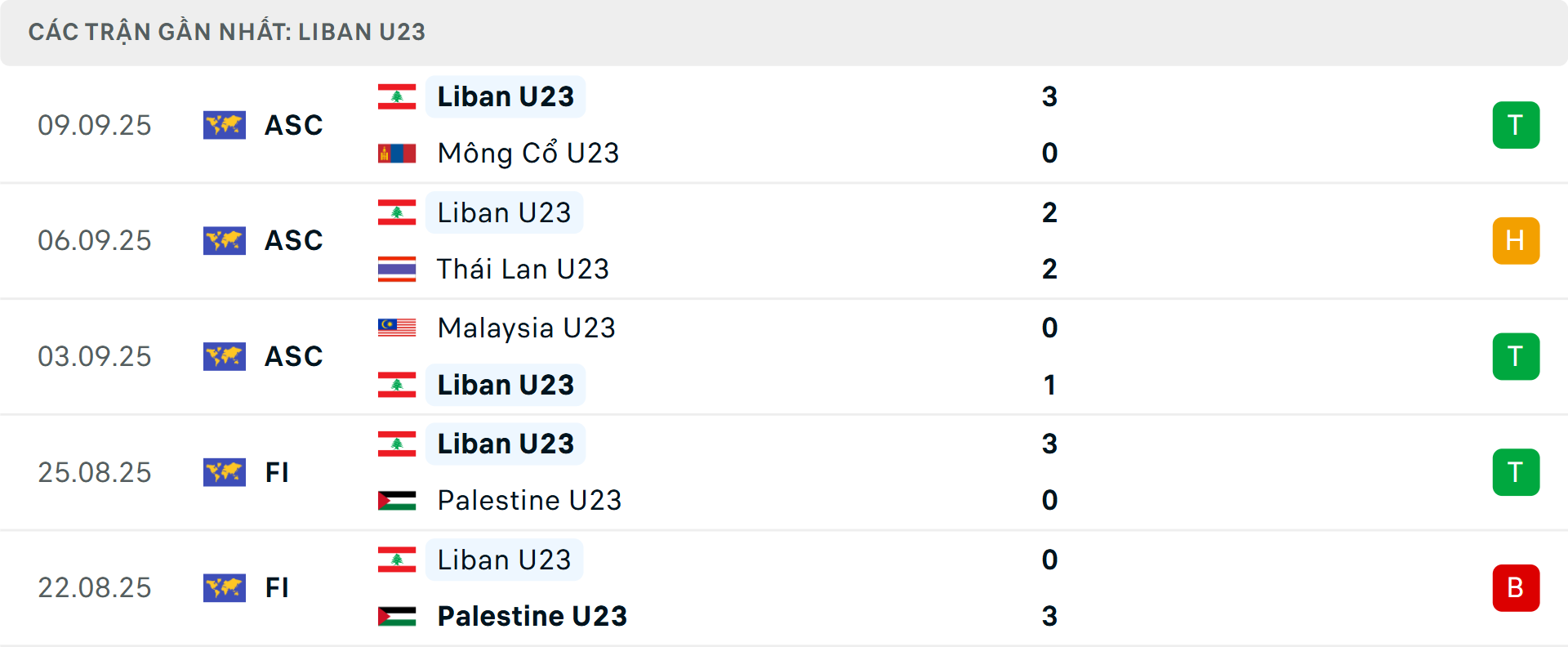Click the green T result badge for the Mongolia match
Screen dimensions: 1568x647
(x=1516, y=125)
